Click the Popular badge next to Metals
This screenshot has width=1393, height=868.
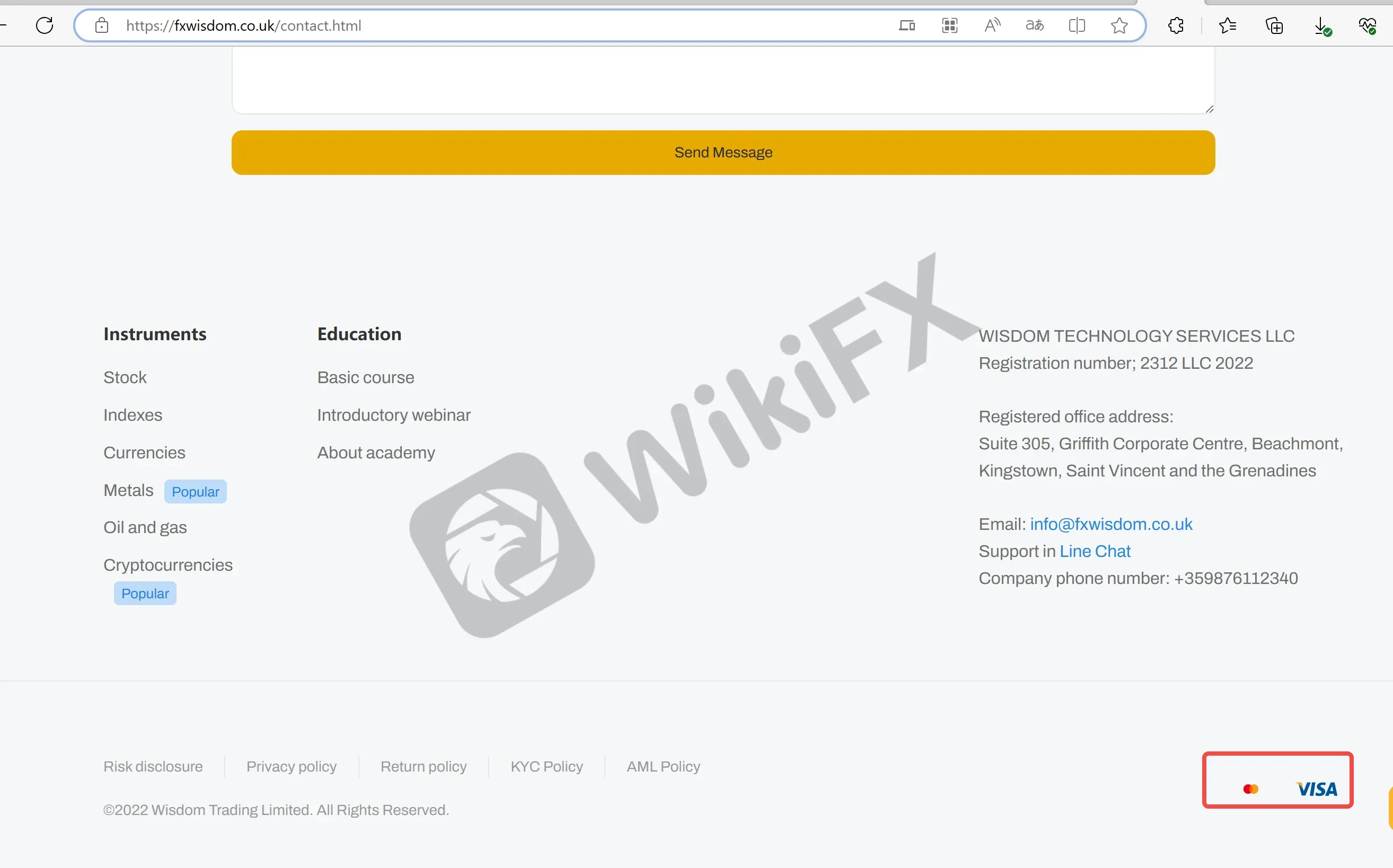click(195, 491)
